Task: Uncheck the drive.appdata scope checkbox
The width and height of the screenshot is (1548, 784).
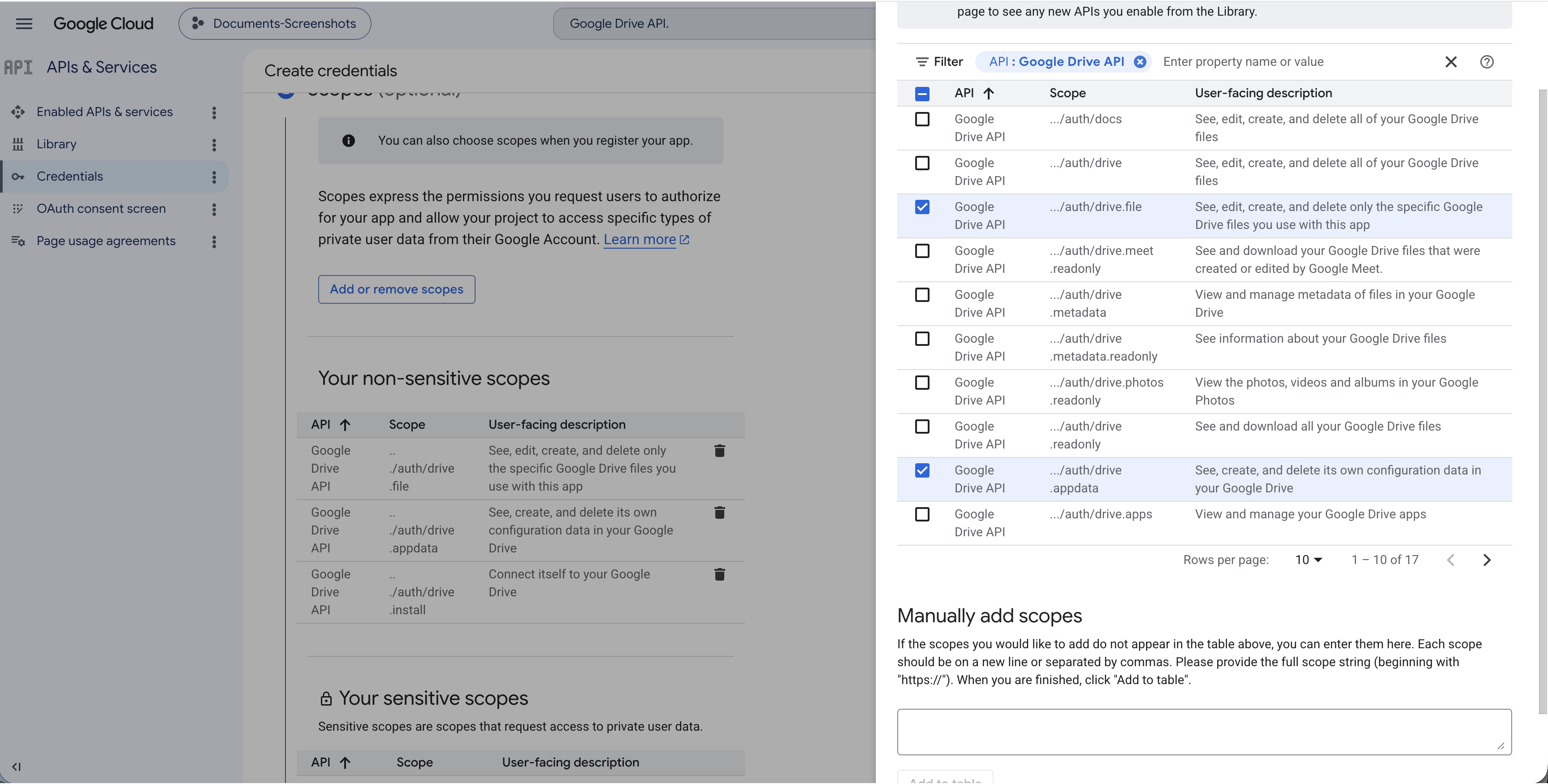Action: click(x=922, y=470)
